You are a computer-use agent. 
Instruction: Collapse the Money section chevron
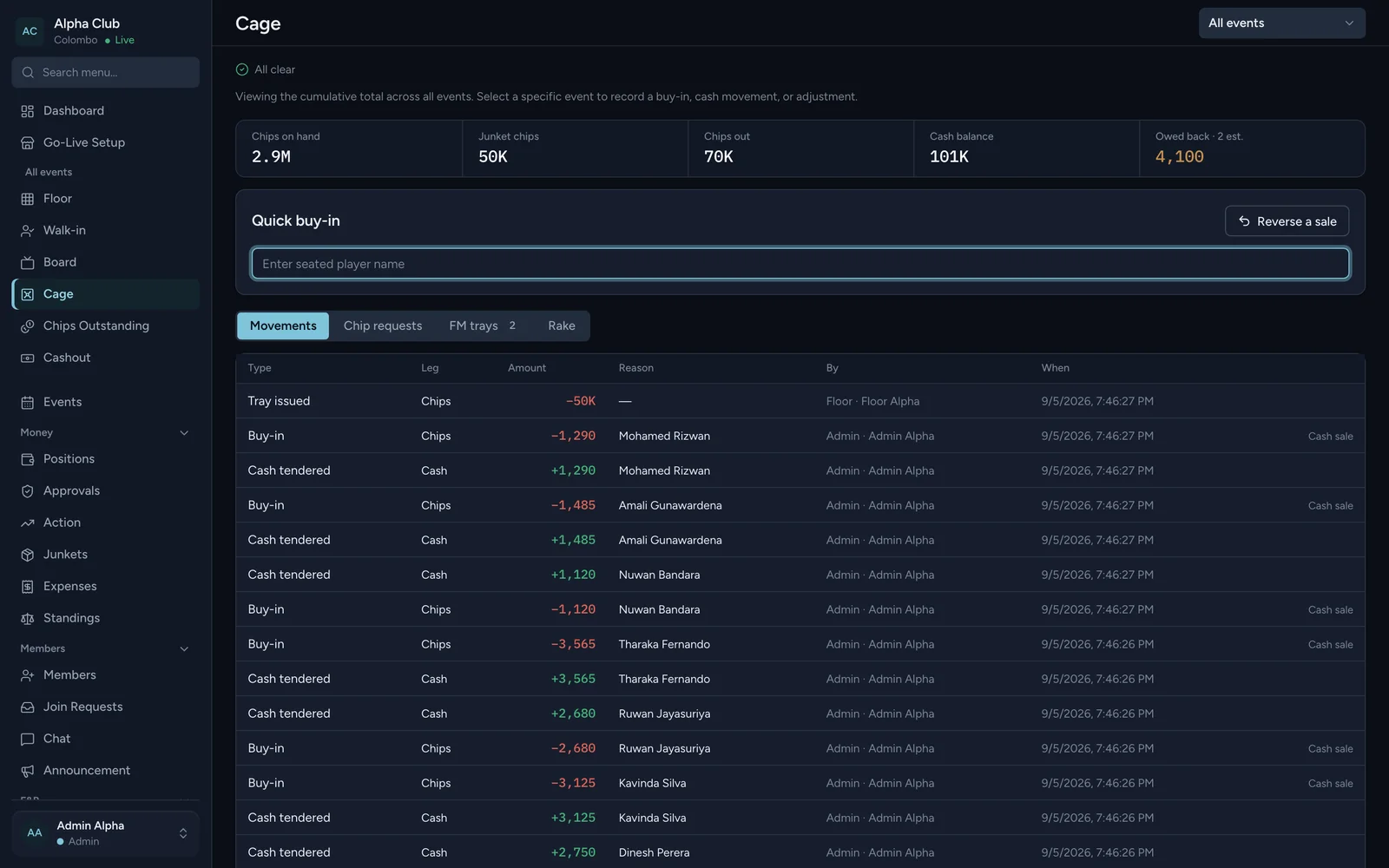coord(184,433)
